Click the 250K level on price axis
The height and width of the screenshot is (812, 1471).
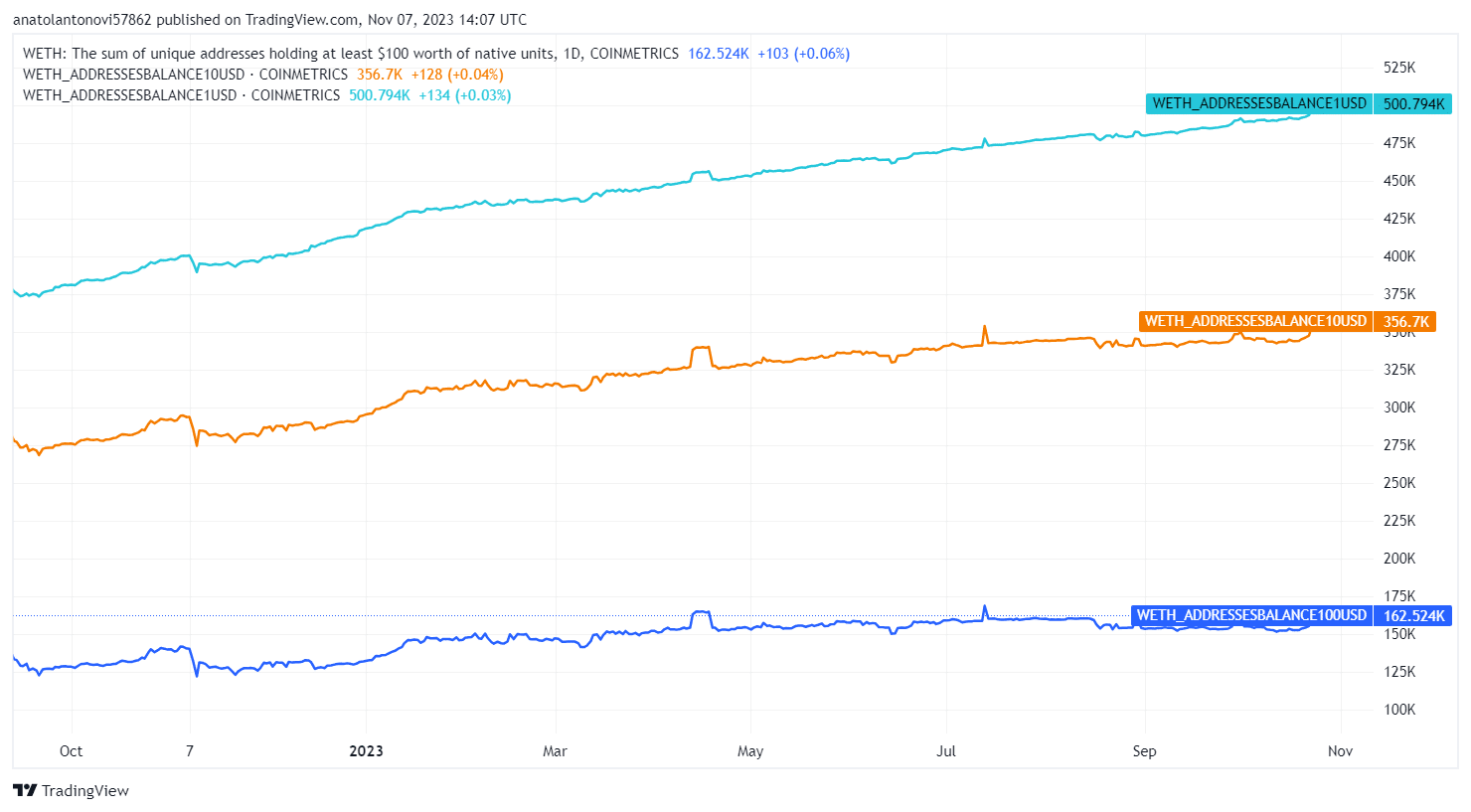(x=1399, y=483)
